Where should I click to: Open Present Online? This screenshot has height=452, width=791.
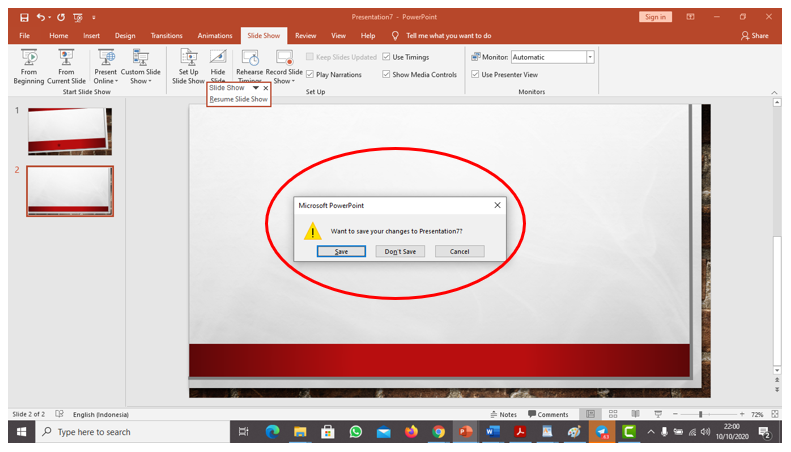click(105, 67)
